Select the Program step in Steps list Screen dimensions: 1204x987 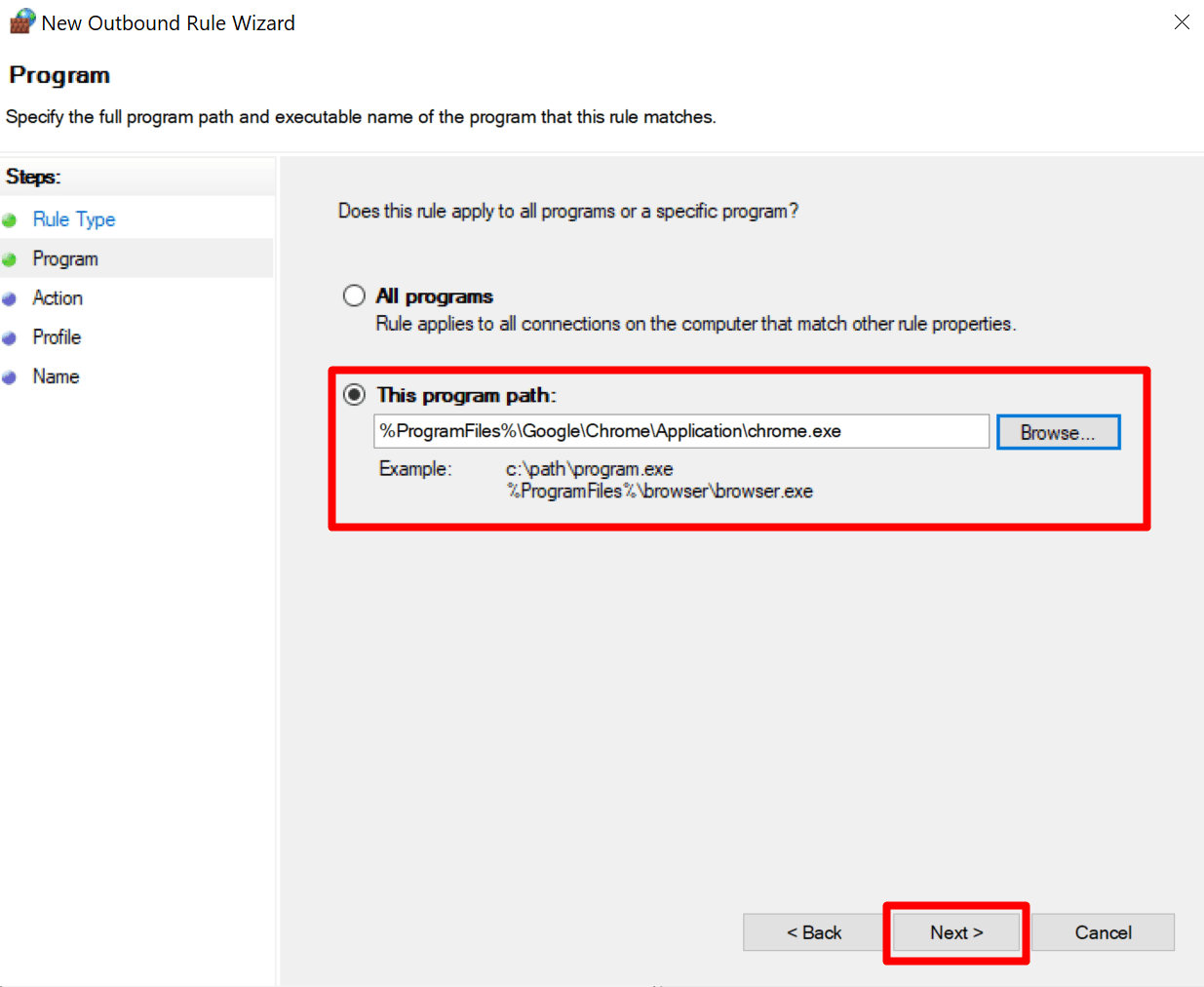[65, 258]
